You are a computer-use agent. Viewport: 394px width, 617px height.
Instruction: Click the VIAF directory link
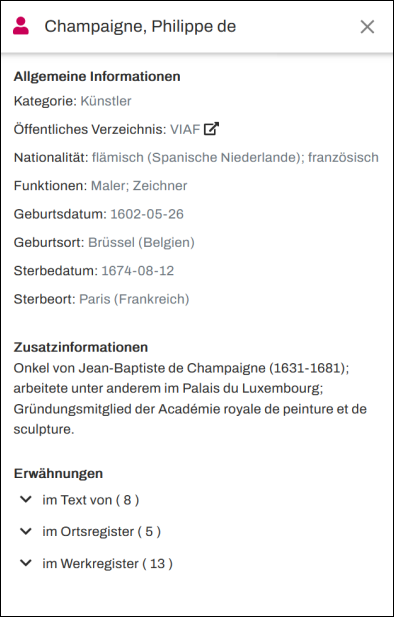tap(185, 129)
